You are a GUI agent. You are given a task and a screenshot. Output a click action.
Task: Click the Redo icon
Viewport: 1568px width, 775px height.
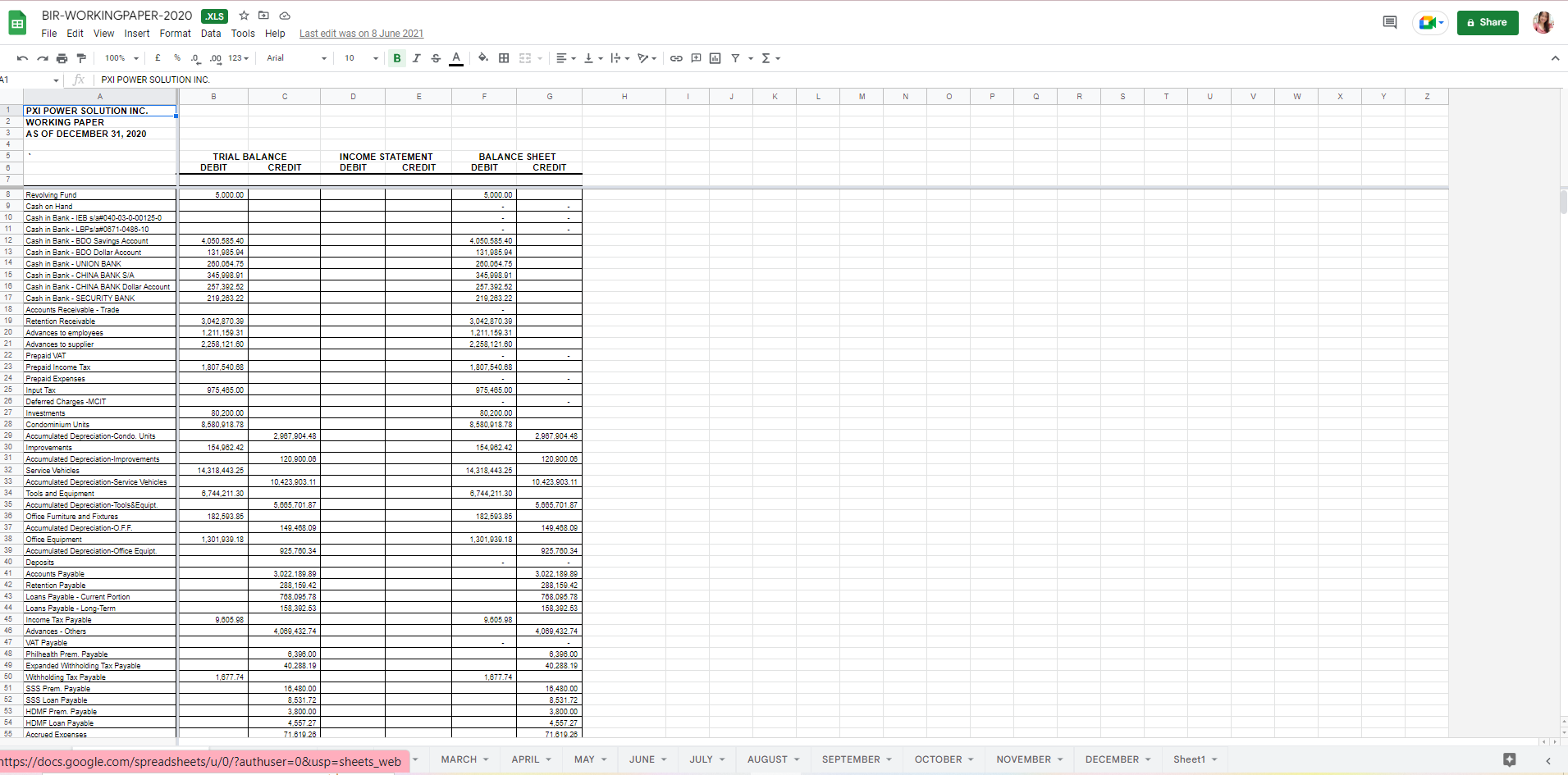click(x=42, y=58)
